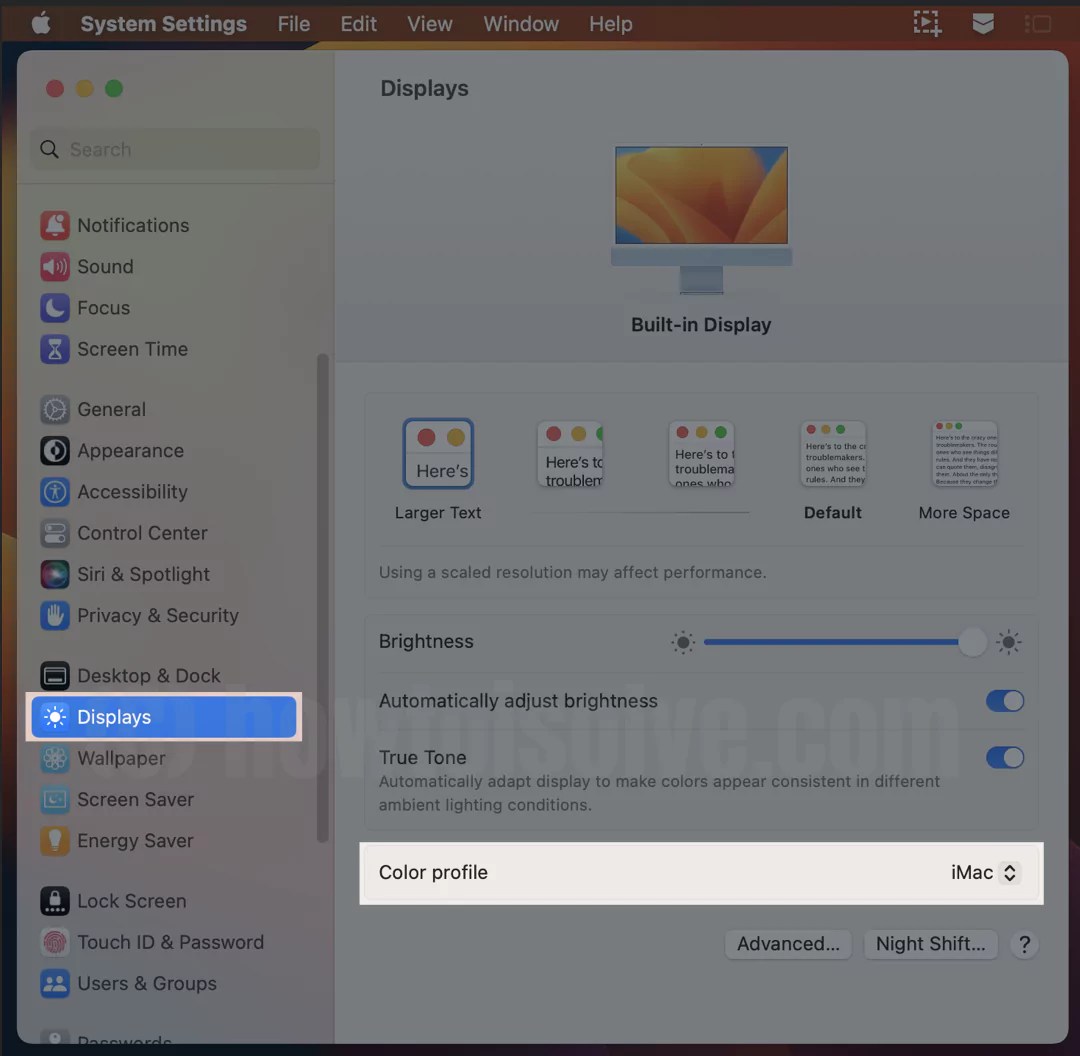Open Energy Saver settings

(x=135, y=841)
